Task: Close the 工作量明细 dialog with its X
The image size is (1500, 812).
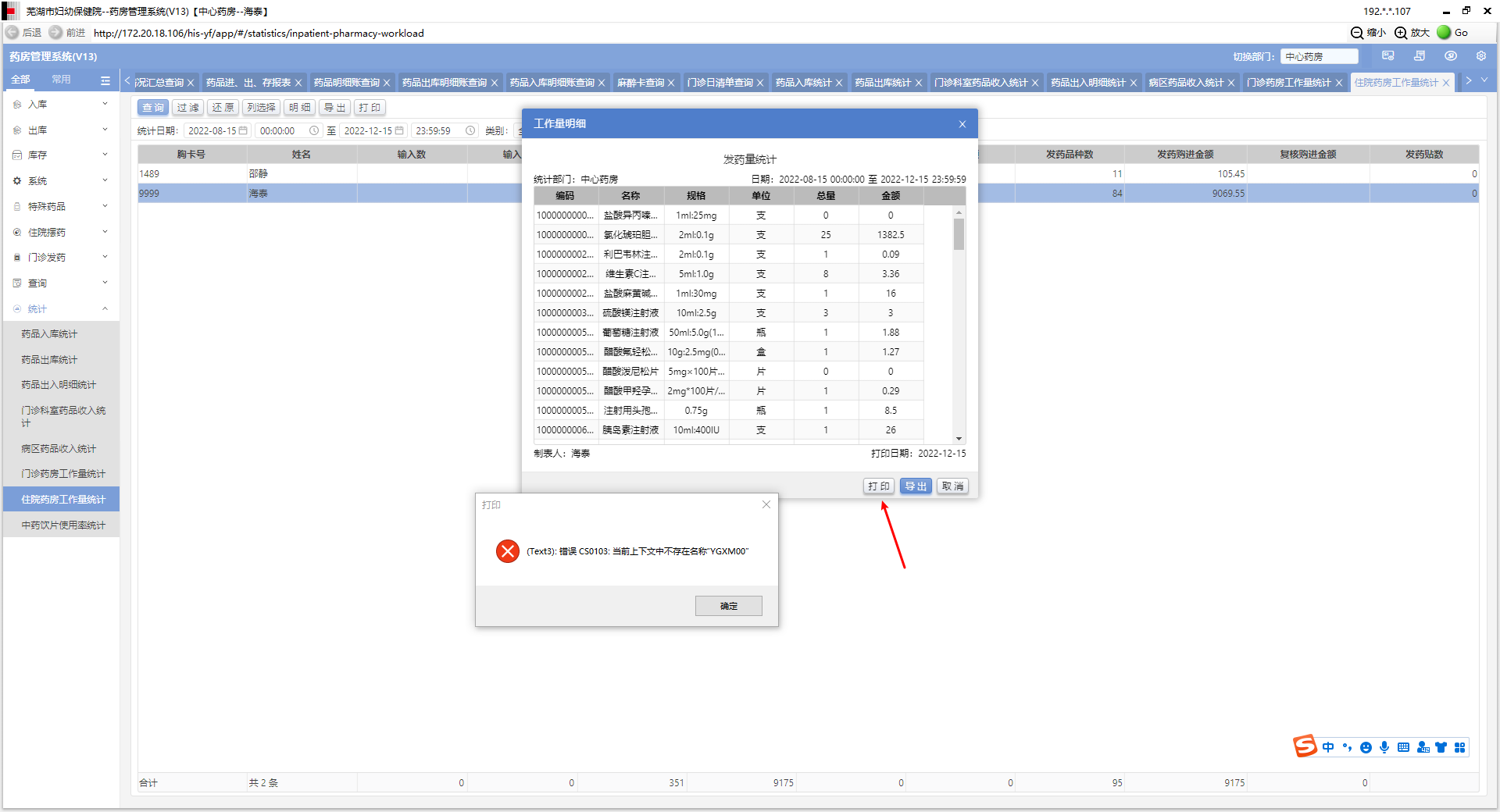Action: (x=962, y=124)
